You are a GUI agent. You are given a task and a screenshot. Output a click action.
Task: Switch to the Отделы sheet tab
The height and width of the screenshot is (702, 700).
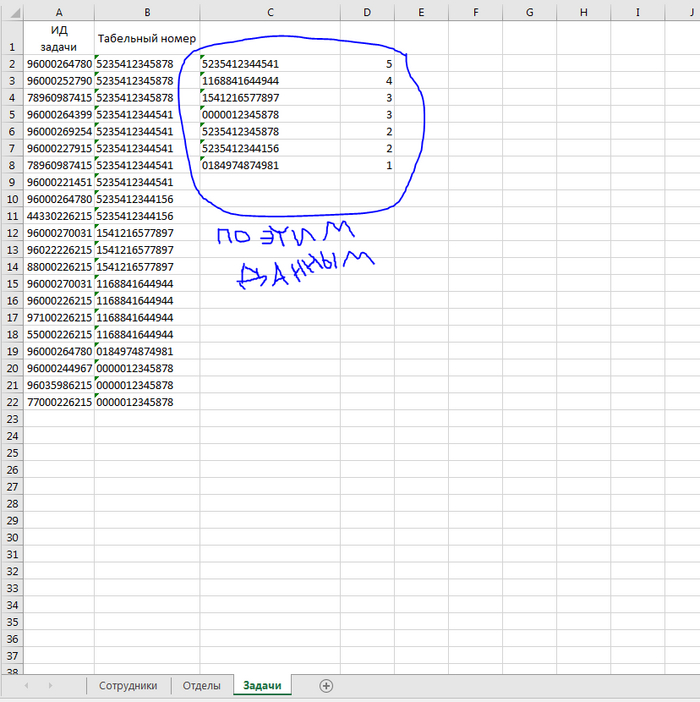click(201, 685)
